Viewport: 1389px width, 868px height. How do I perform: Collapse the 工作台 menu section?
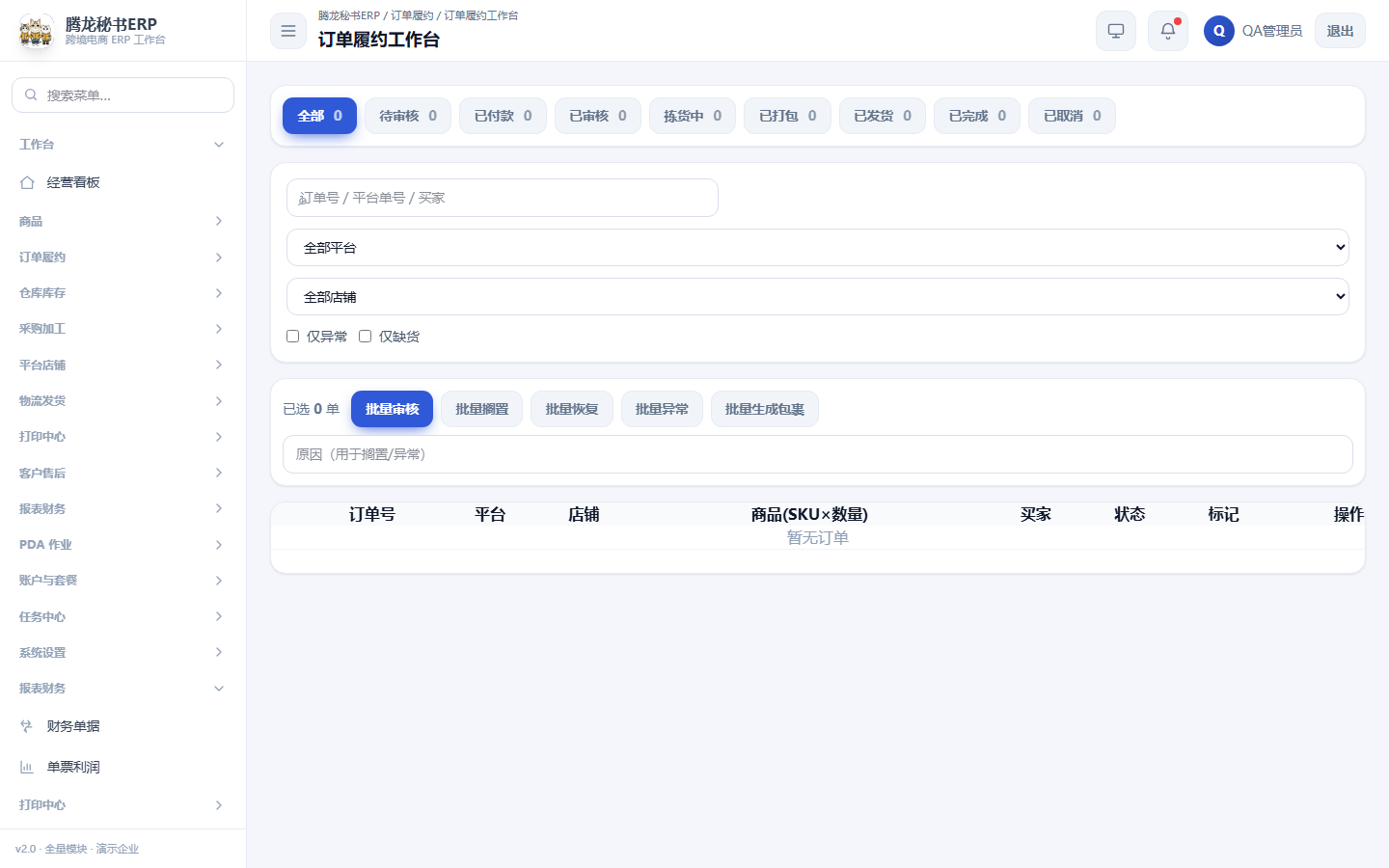tap(123, 144)
